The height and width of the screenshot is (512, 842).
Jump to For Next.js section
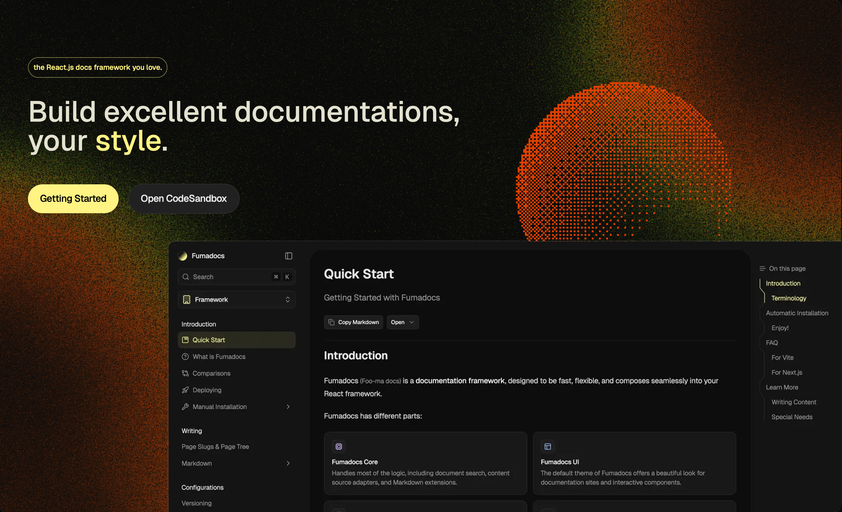787,373
